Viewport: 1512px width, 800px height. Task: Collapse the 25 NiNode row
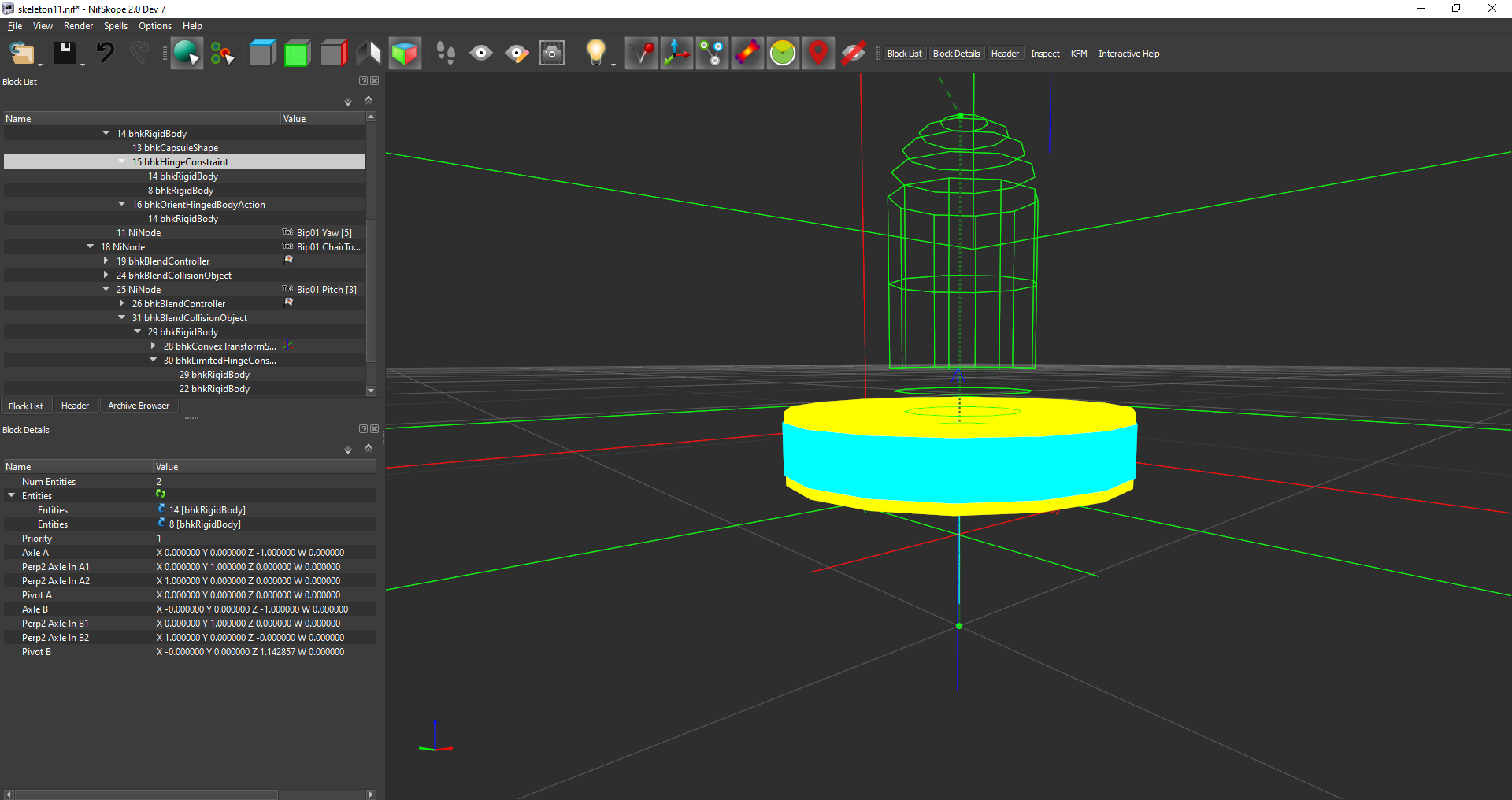point(106,289)
